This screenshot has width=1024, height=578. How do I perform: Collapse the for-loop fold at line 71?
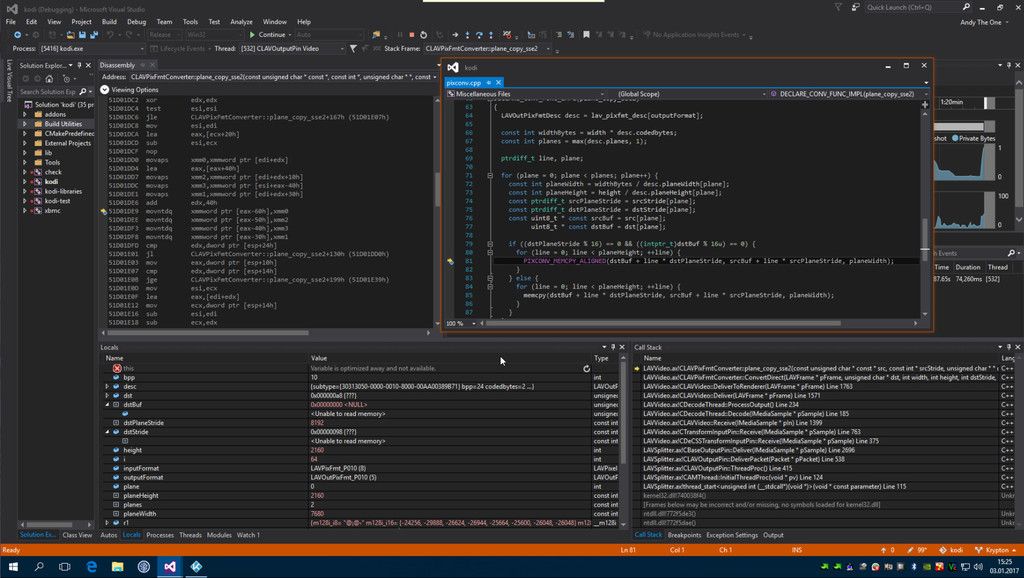489,175
